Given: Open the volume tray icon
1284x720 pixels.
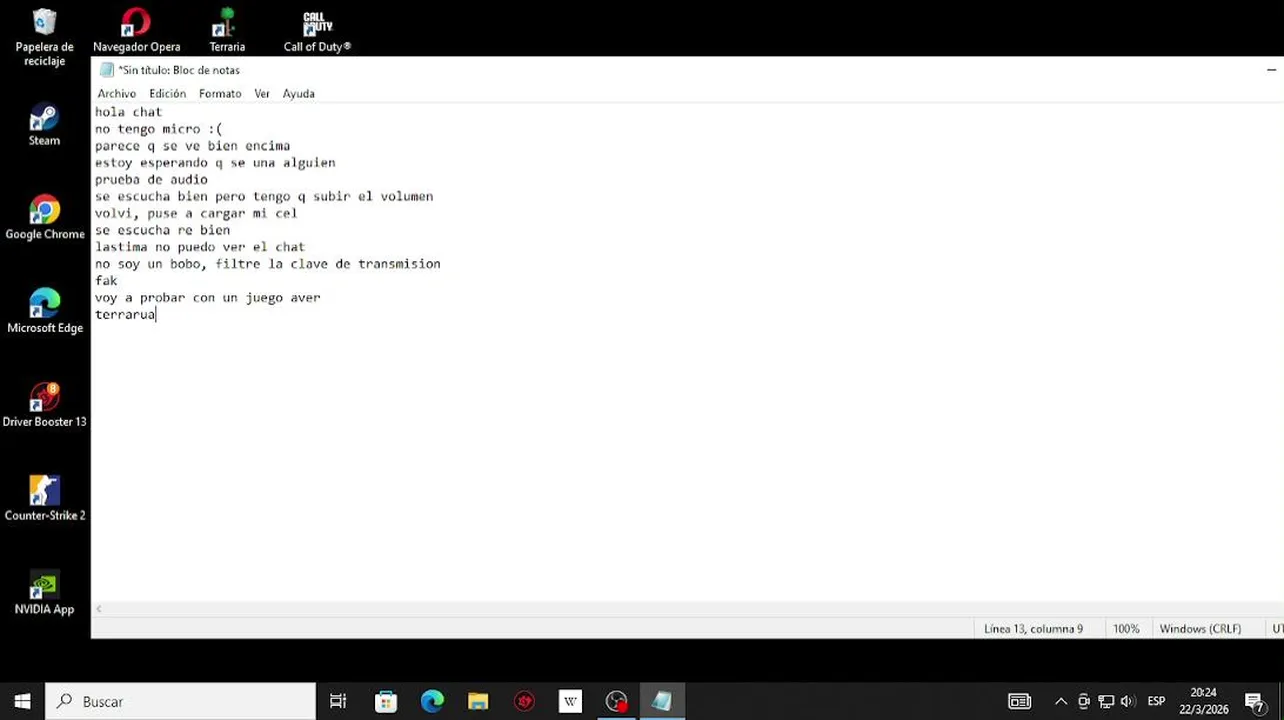Looking at the screenshot, I should tap(1127, 701).
